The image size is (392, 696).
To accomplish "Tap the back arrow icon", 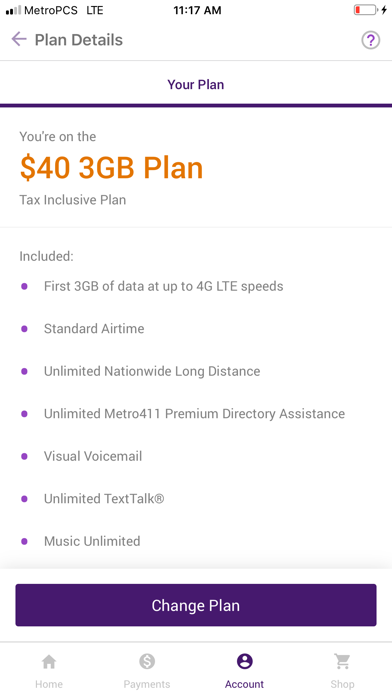I will [19, 40].
